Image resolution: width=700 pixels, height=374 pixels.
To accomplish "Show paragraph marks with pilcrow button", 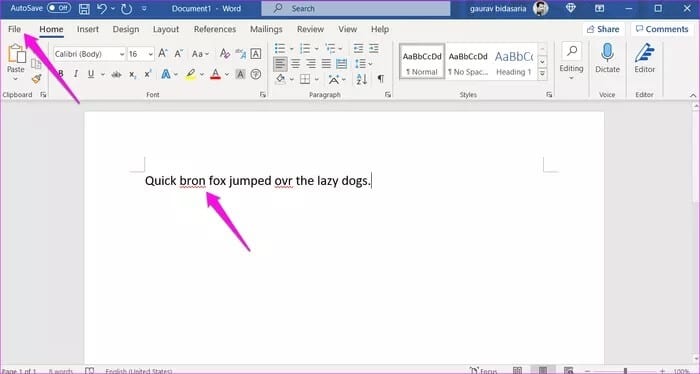I will (380, 79).
